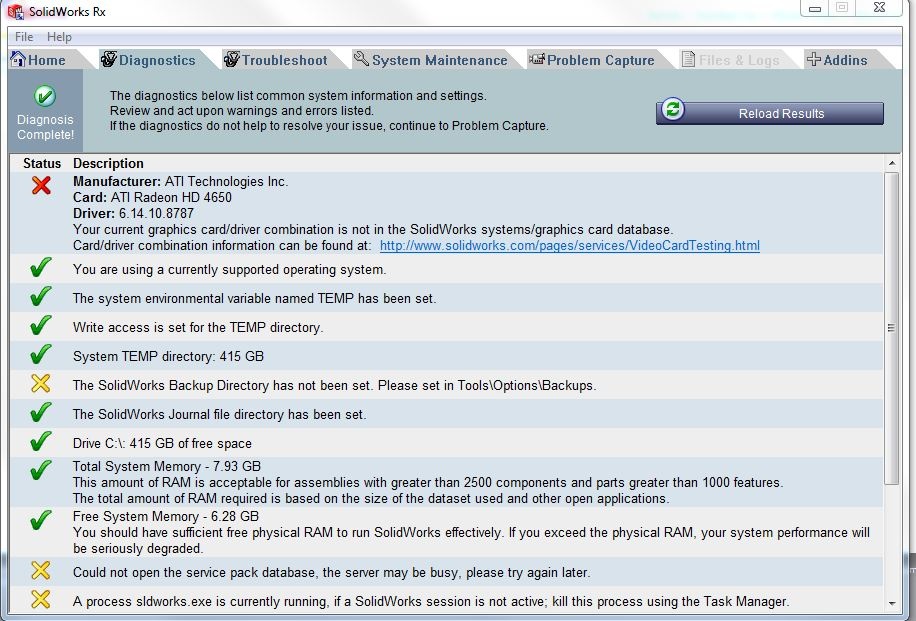Select the 'Card: ATI Radeon HD 4650' line
Image resolution: width=916 pixels, height=621 pixels.
click(152, 197)
